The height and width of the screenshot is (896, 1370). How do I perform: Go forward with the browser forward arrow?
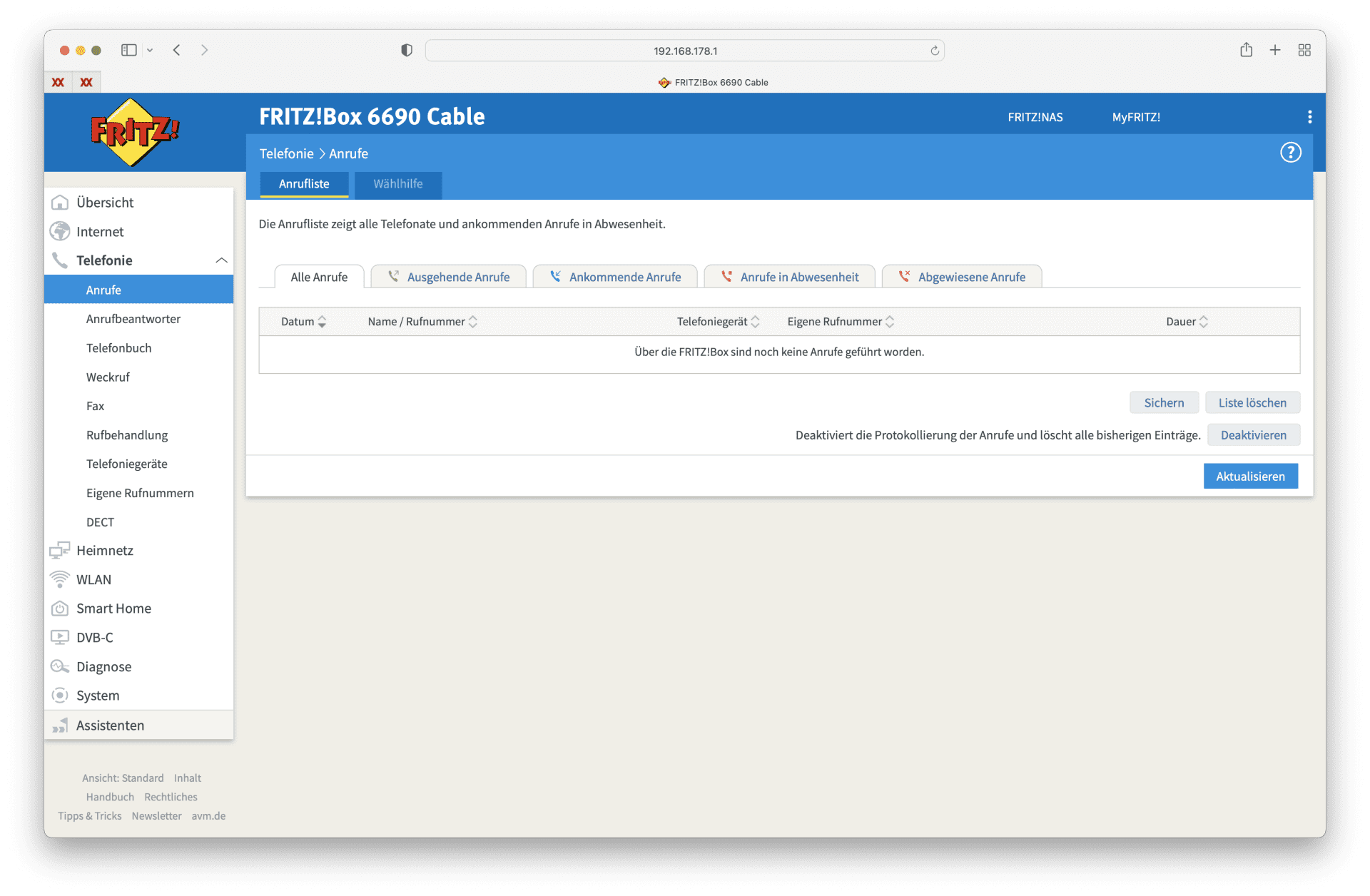click(204, 50)
